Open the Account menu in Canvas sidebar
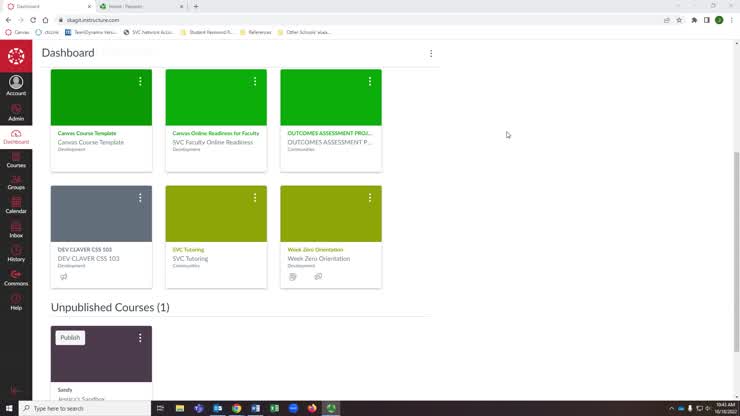Image resolution: width=740 pixels, height=416 pixels. click(16, 85)
